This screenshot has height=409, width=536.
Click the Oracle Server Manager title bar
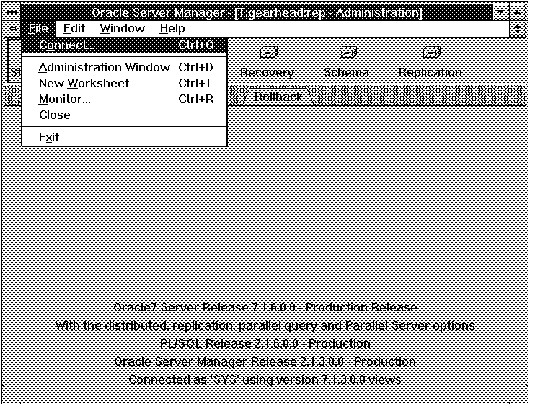257,13
